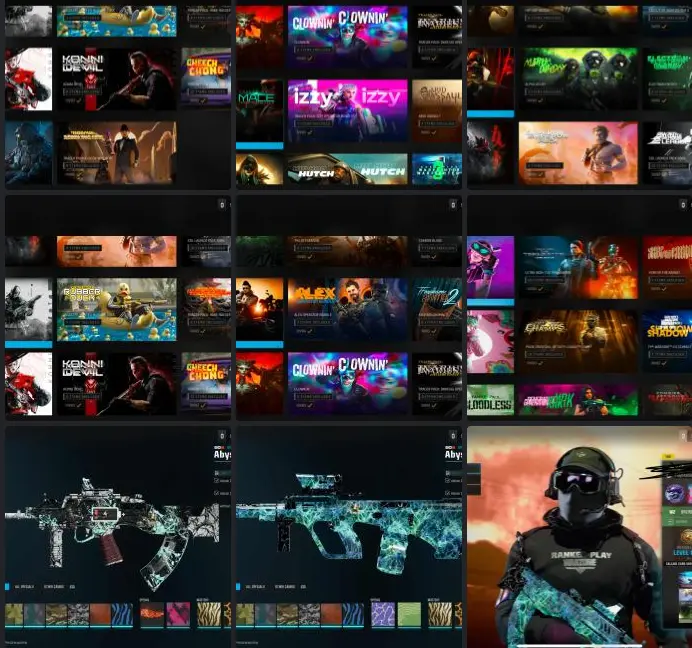Open the white League logo card

click(667, 153)
